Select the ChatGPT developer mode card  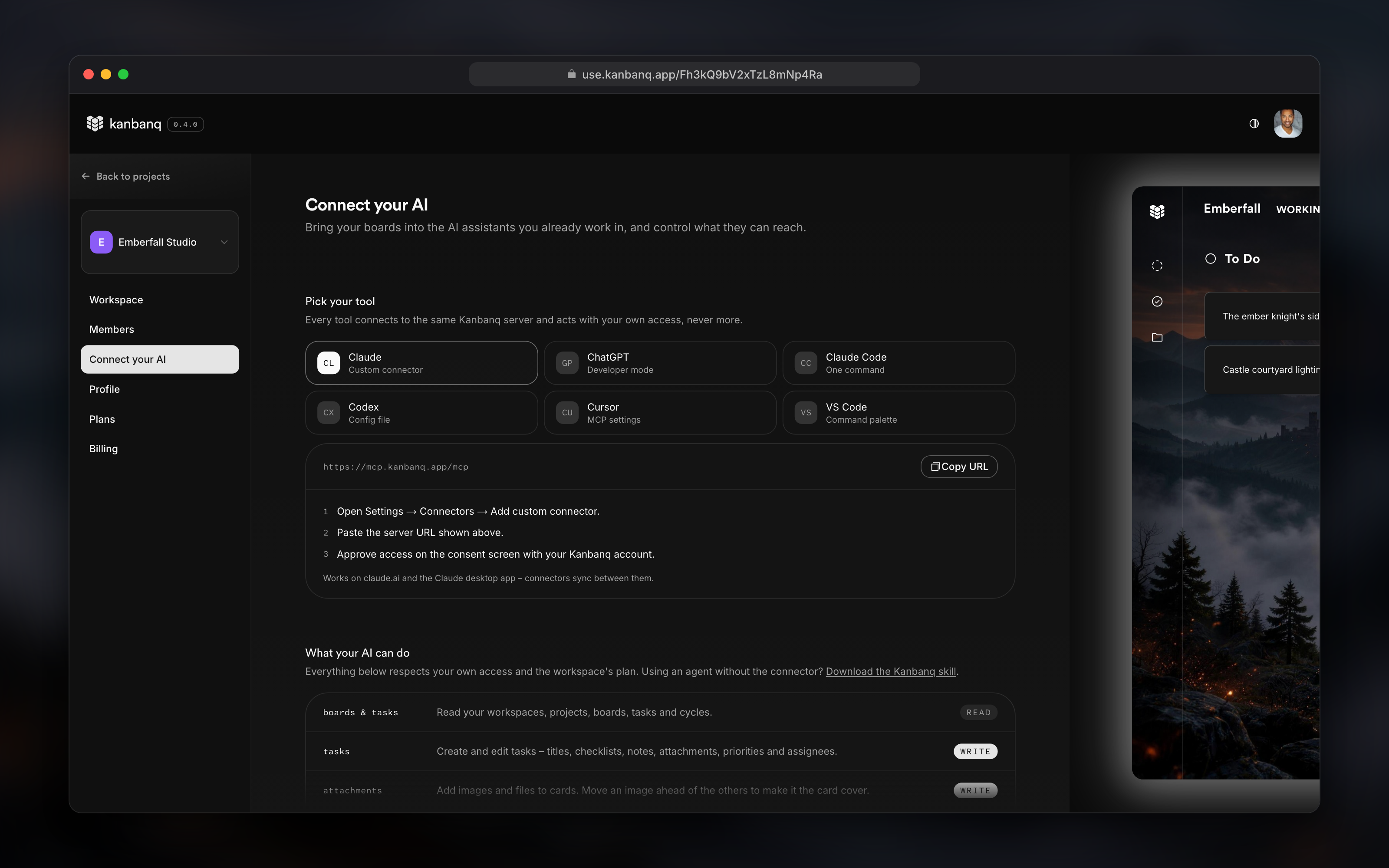coord(660,363)
